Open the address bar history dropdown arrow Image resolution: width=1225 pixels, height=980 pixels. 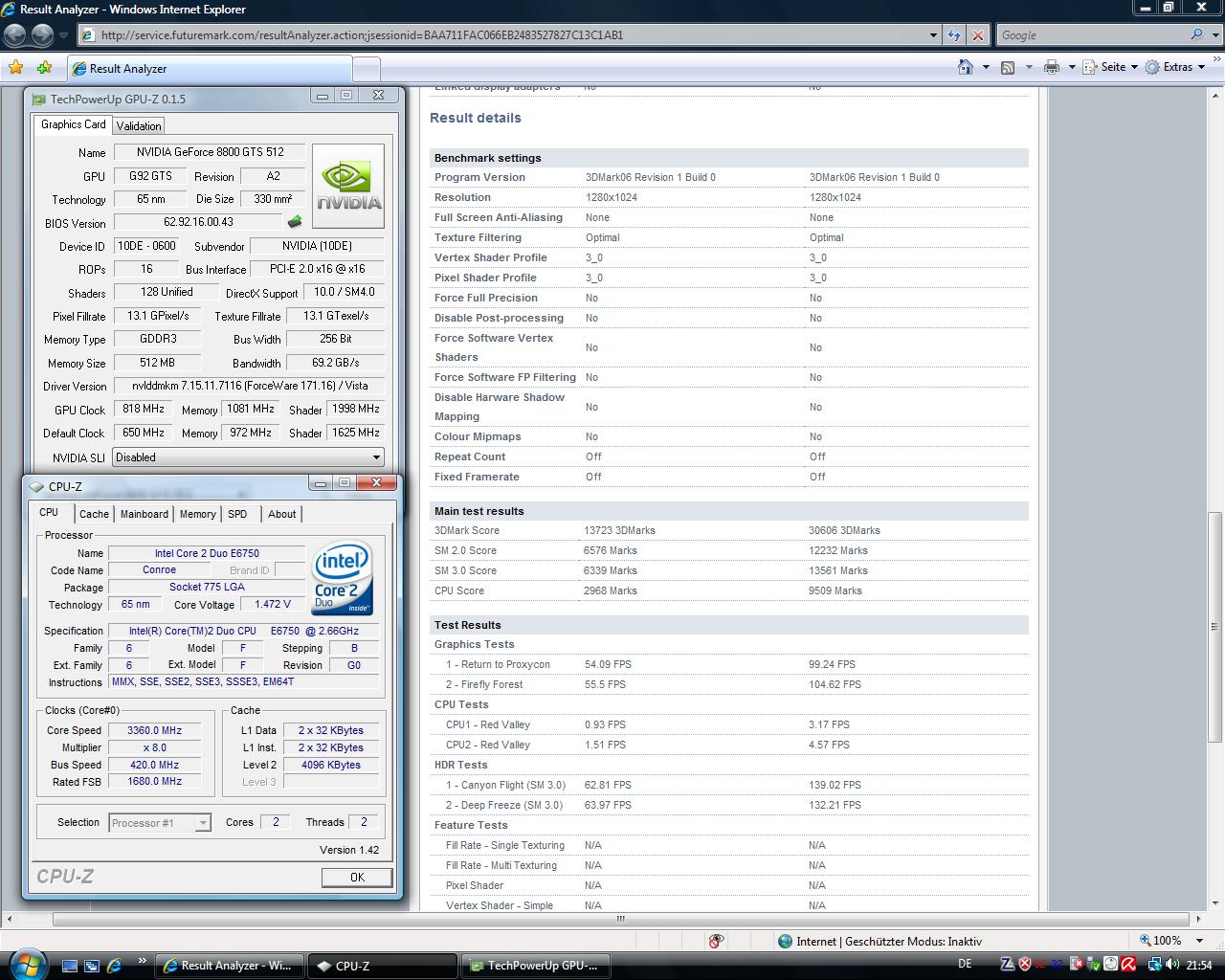[933, 35]
